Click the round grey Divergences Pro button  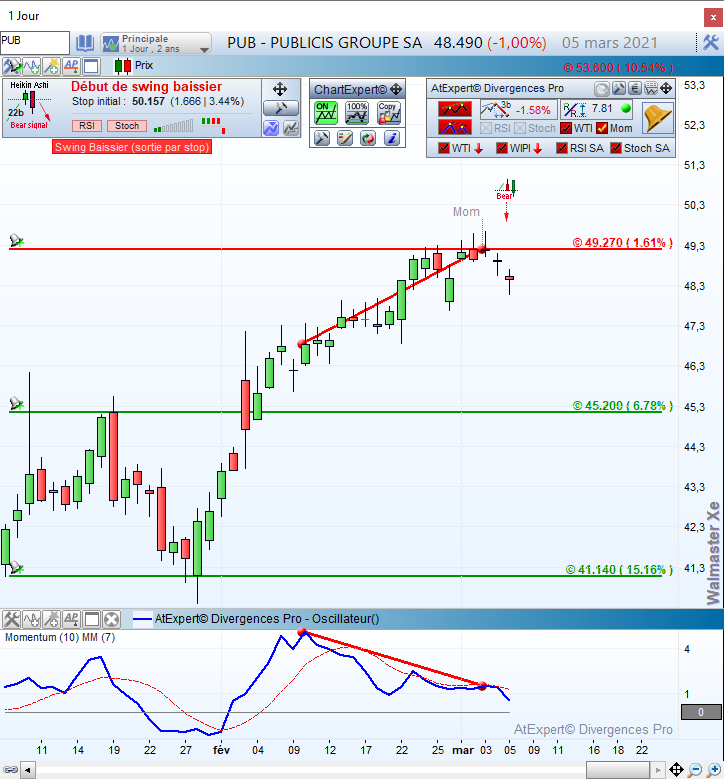point(602,88)
